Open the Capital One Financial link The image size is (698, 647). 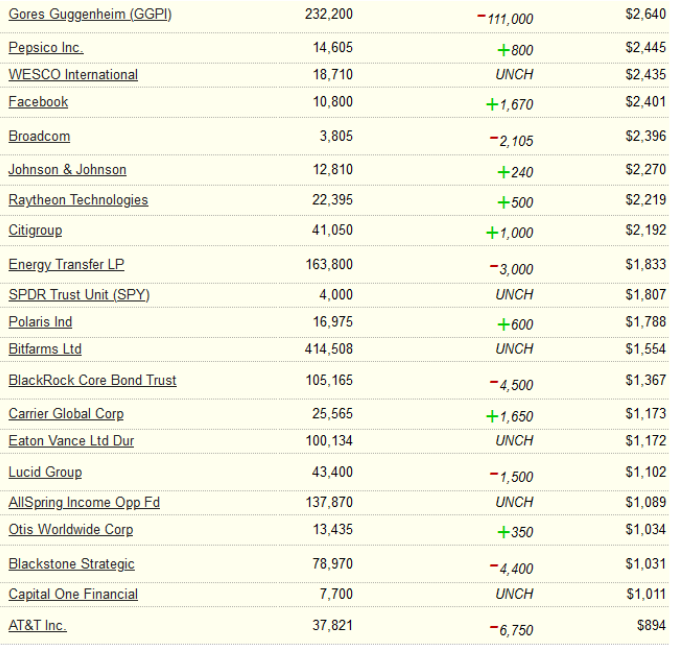pyautogui.click(x=73, y=594)
